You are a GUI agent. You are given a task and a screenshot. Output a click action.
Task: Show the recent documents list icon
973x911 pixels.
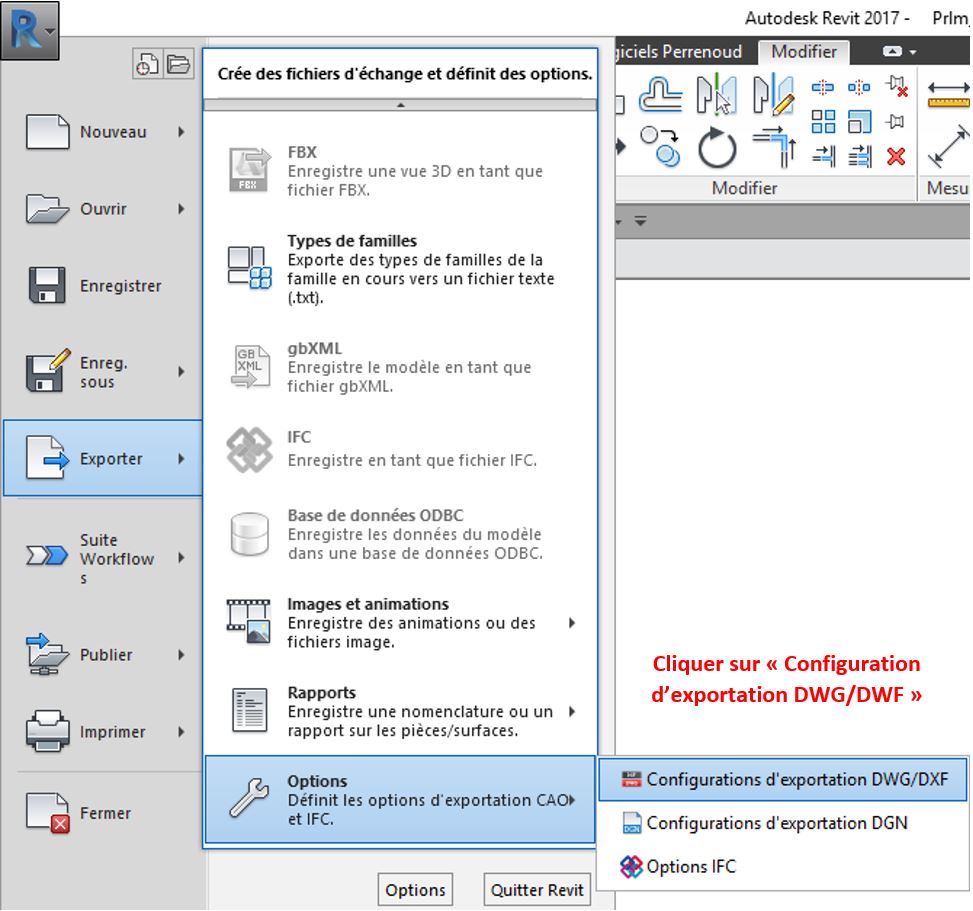pos(148,64)
